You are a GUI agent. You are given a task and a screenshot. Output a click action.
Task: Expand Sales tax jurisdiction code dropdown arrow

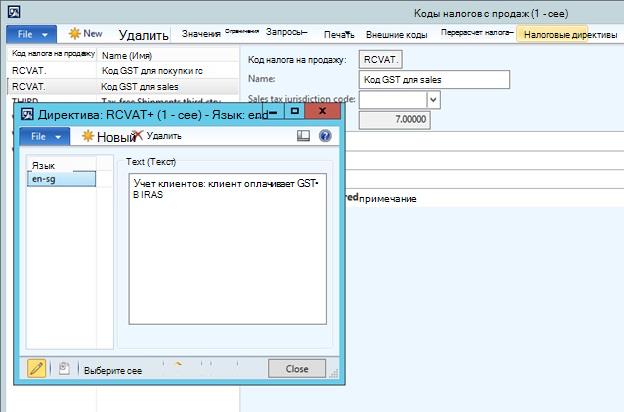[433, 100]
